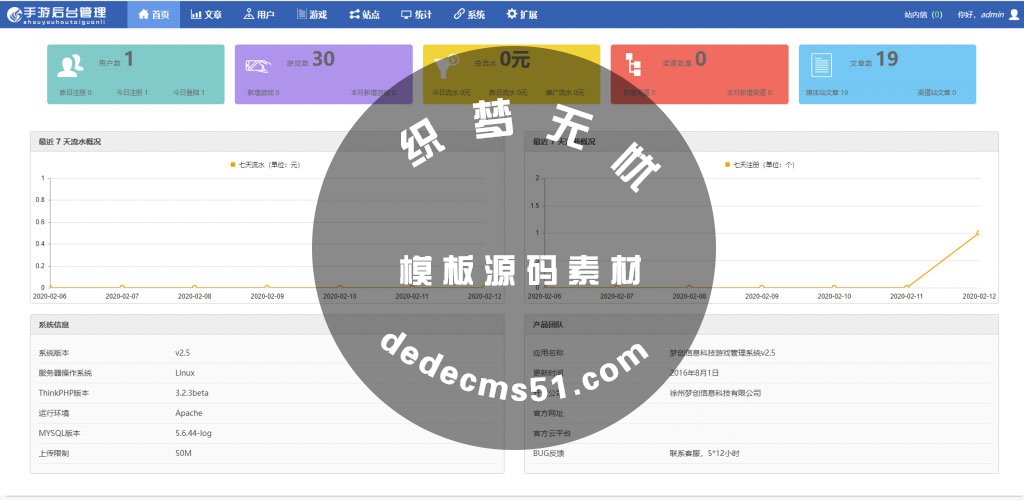Click 渠道站文章 0 in article card
1024x500 pixels.
click(x=936, y=93)
